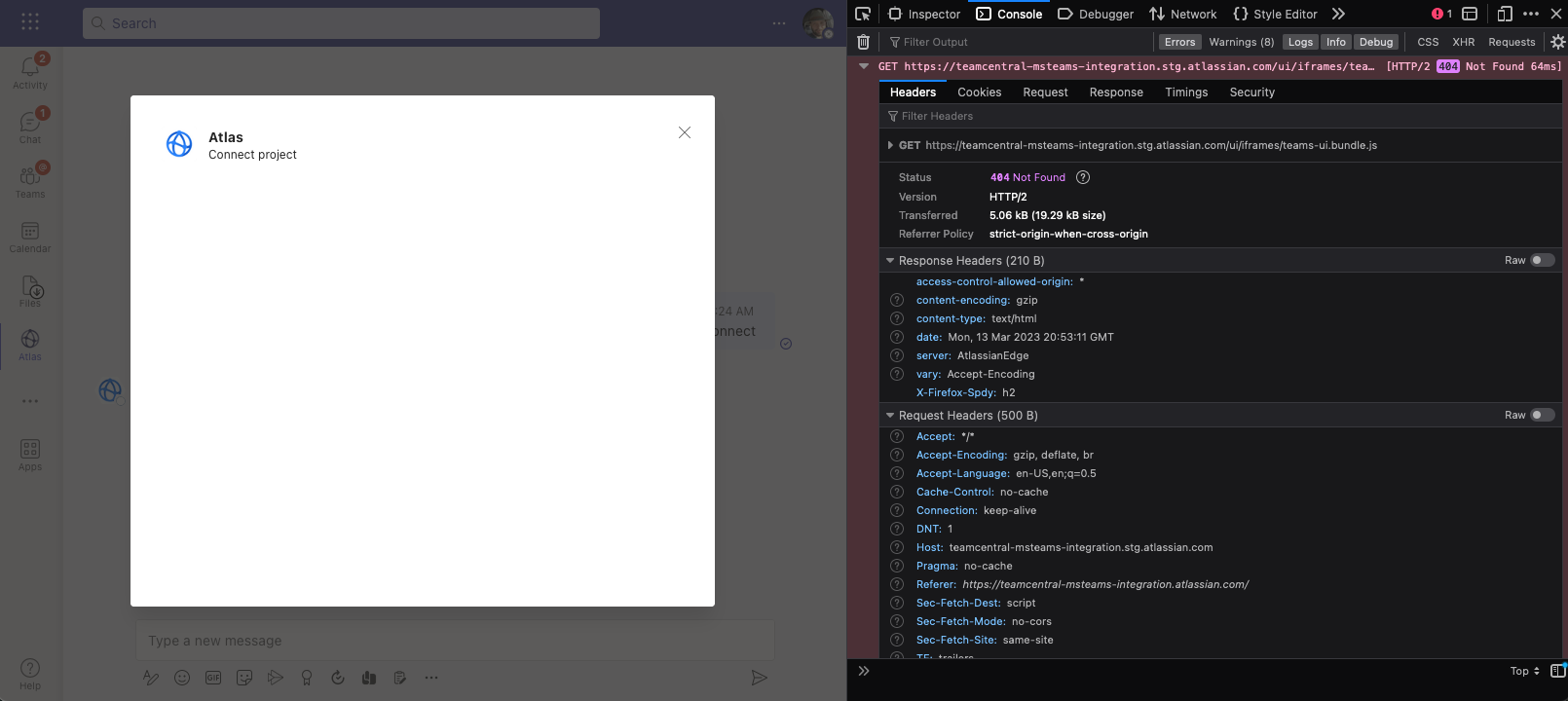Toggle the Debug console filter
Screen dimensions: 1568x701
tap(1376, 42)
